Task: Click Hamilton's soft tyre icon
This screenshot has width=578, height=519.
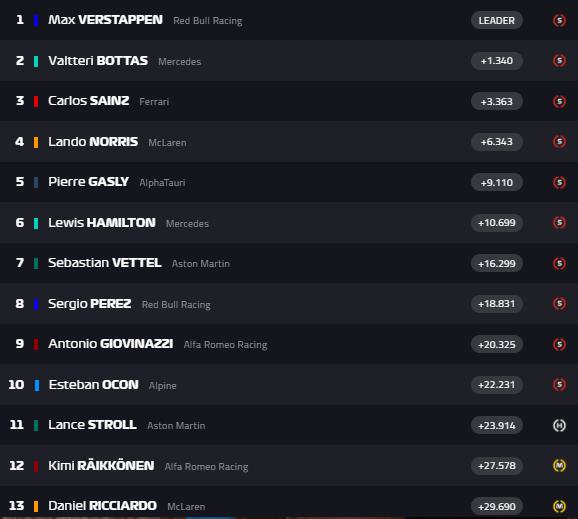Action: [x=559, y=223]
